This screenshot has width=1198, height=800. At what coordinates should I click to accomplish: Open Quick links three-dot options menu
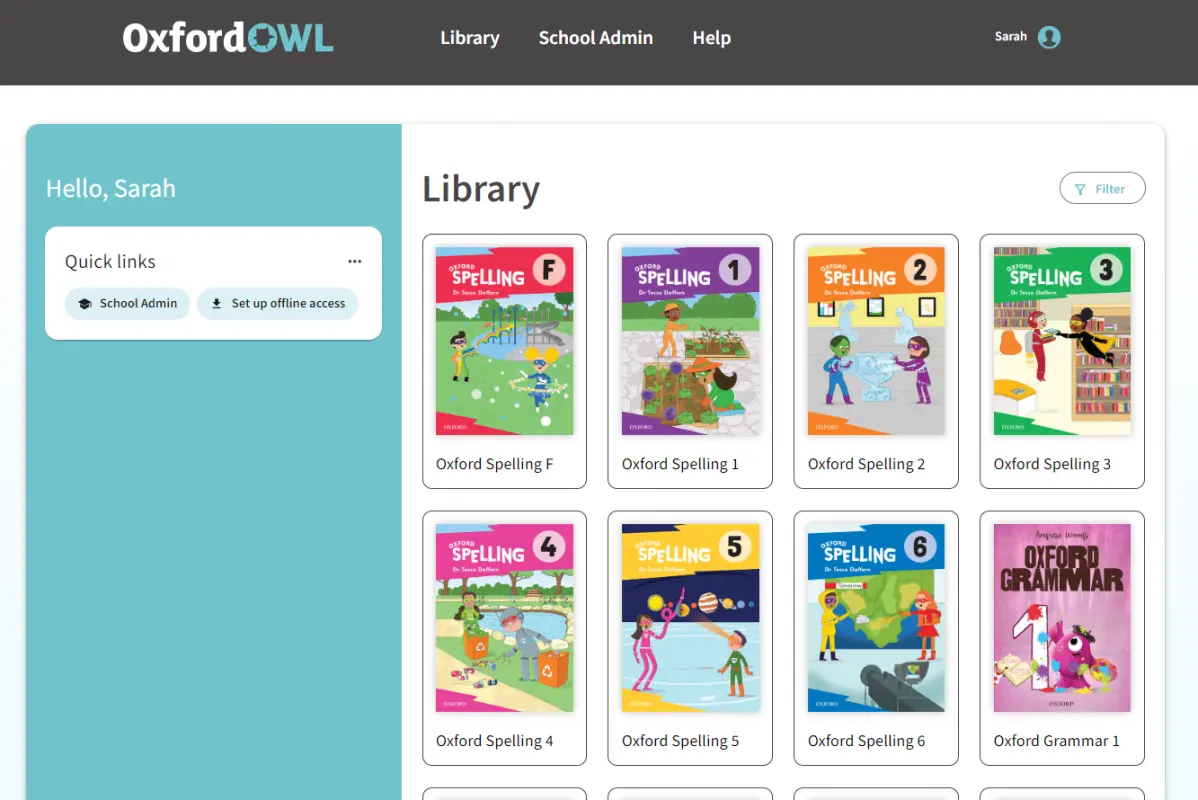pyautogui.click(x=355, y=261)
